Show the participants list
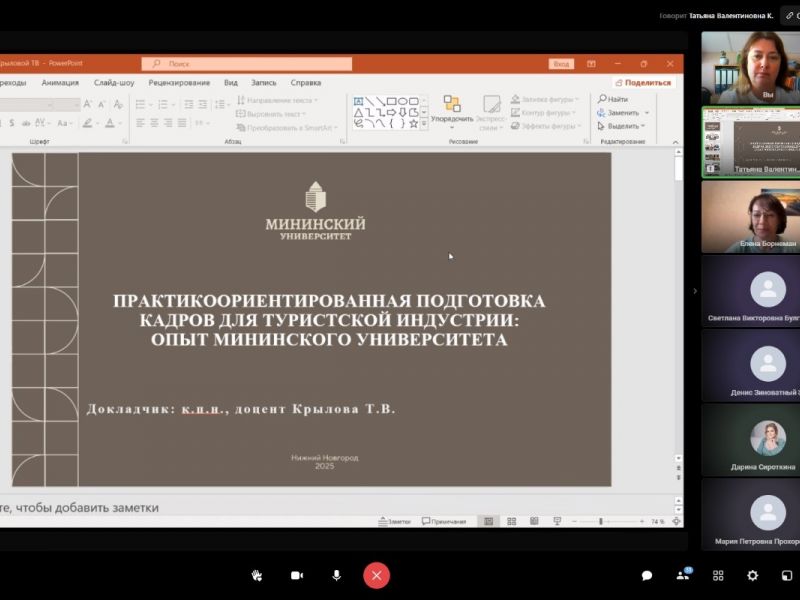Screen dimensions: 800x600 (684, 575)
